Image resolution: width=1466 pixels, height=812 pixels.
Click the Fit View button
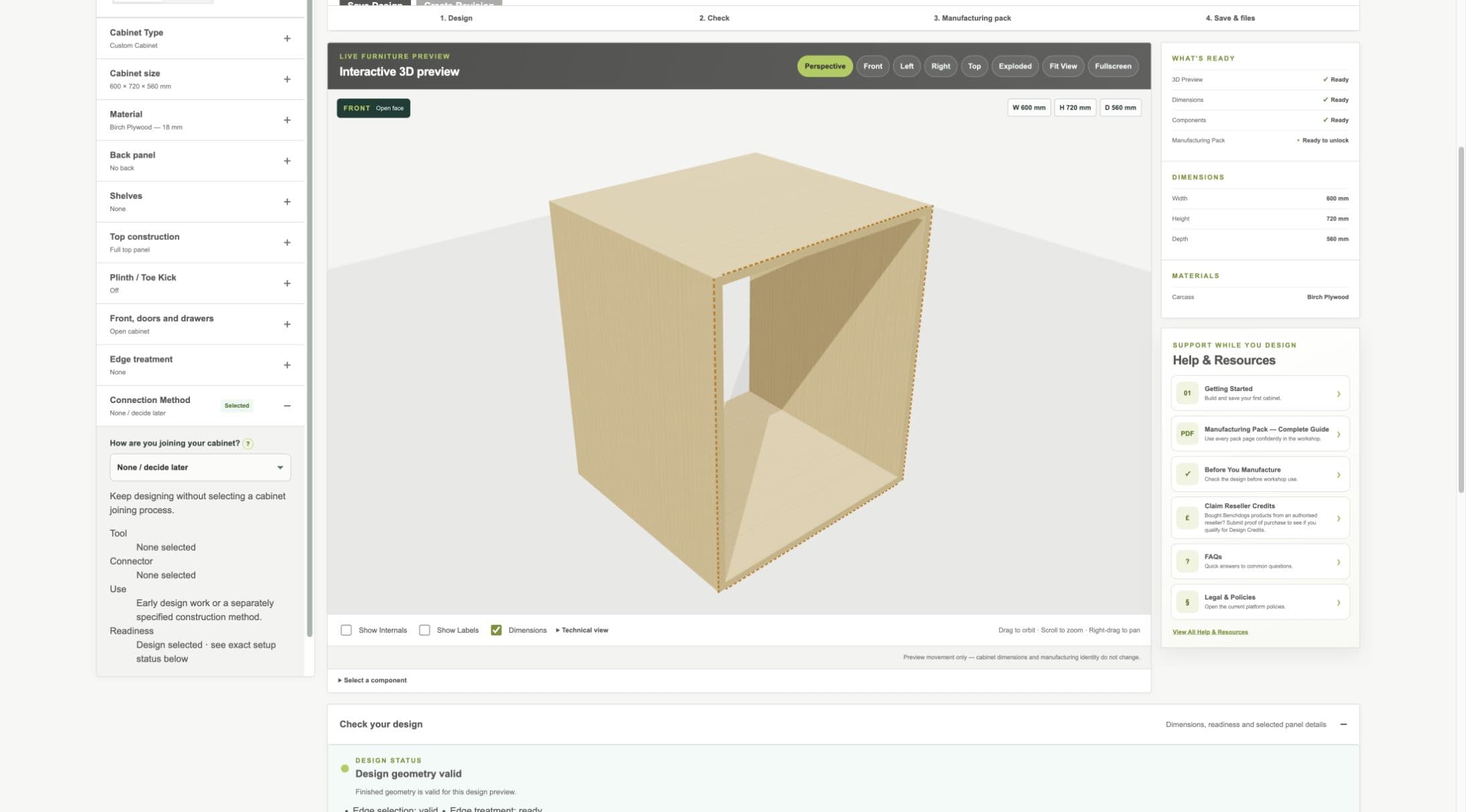pyautogui.click(x=1063, y=66)
